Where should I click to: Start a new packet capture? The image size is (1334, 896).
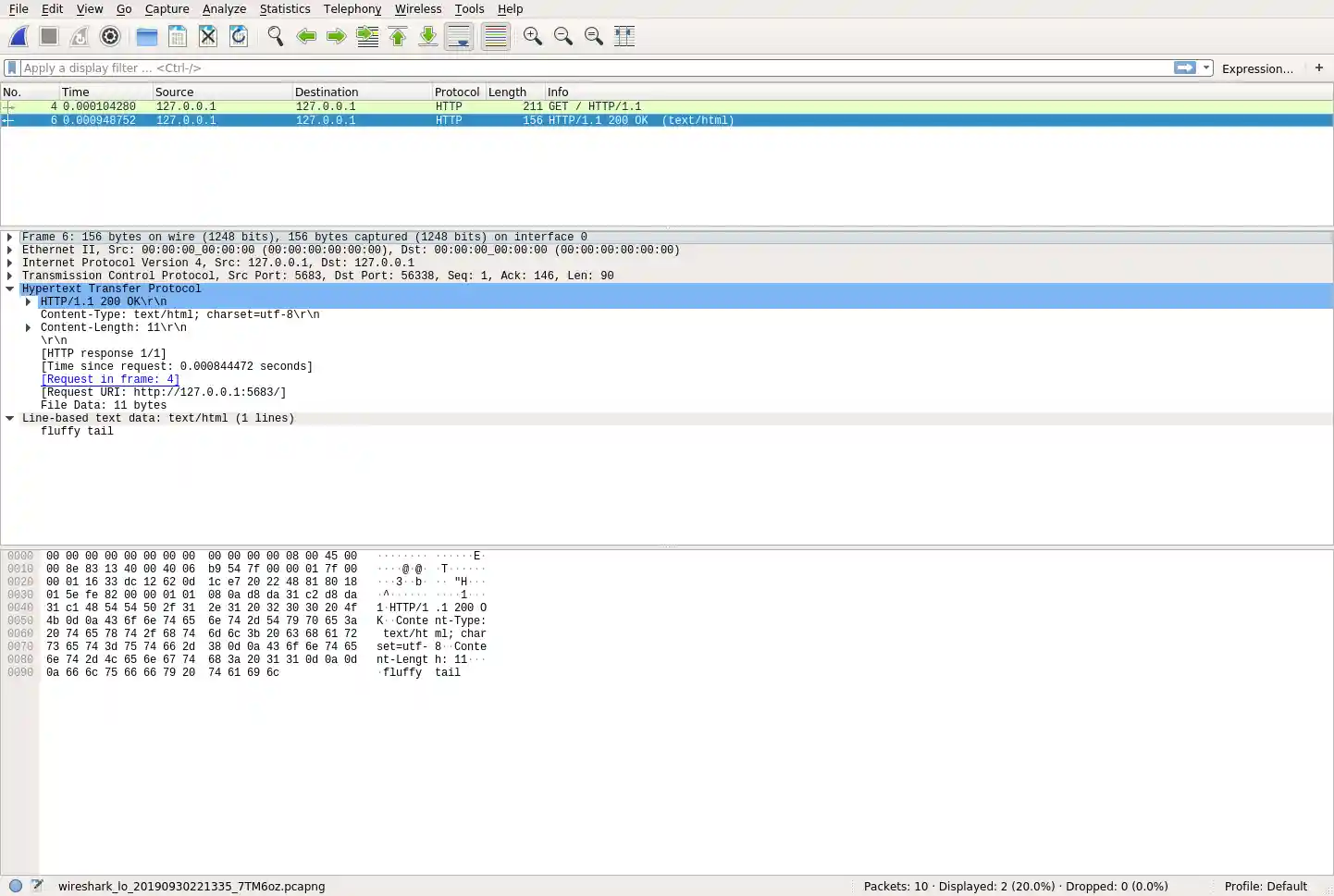coord(17,36)
